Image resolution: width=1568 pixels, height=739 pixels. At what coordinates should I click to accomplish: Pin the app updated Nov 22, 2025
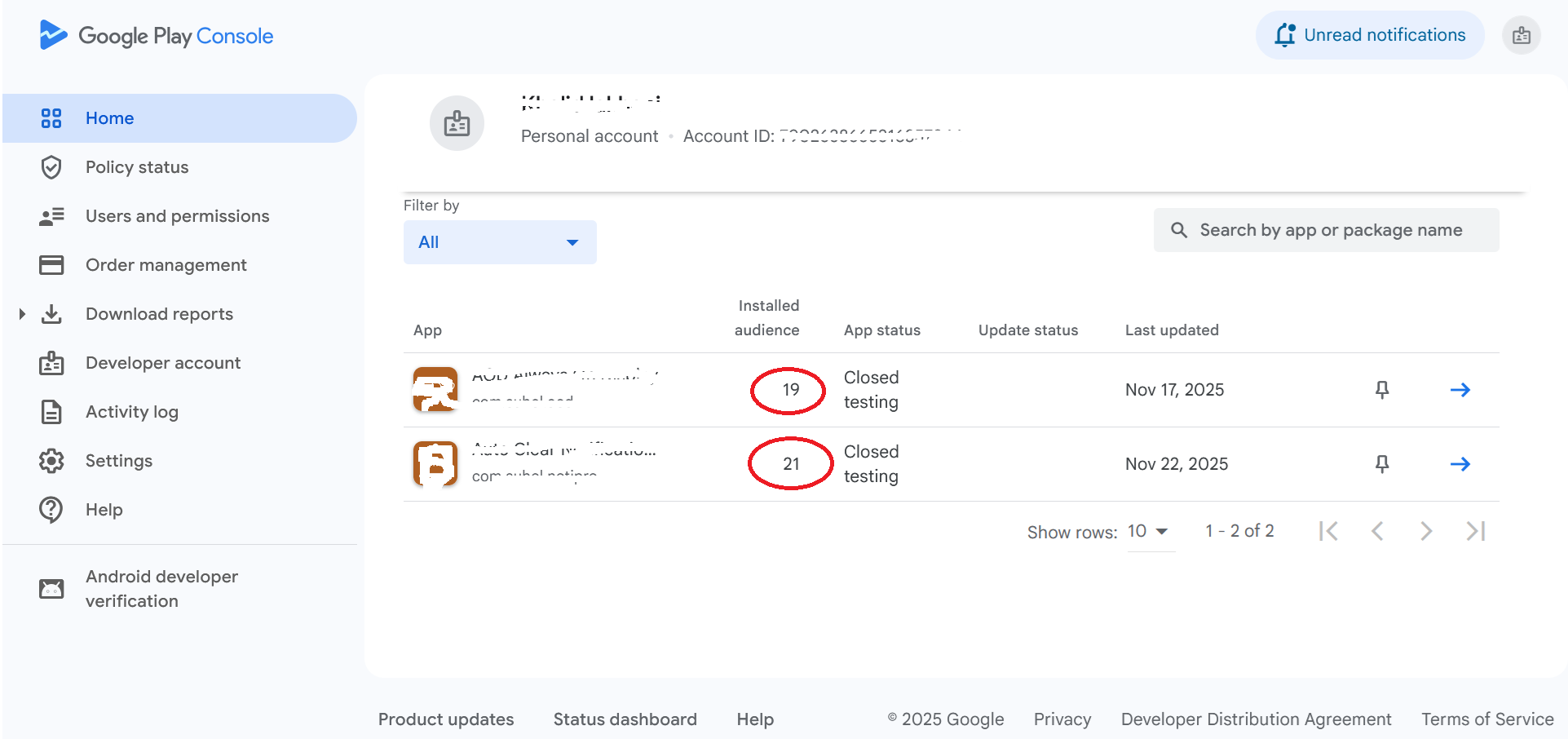(1382, 464)
